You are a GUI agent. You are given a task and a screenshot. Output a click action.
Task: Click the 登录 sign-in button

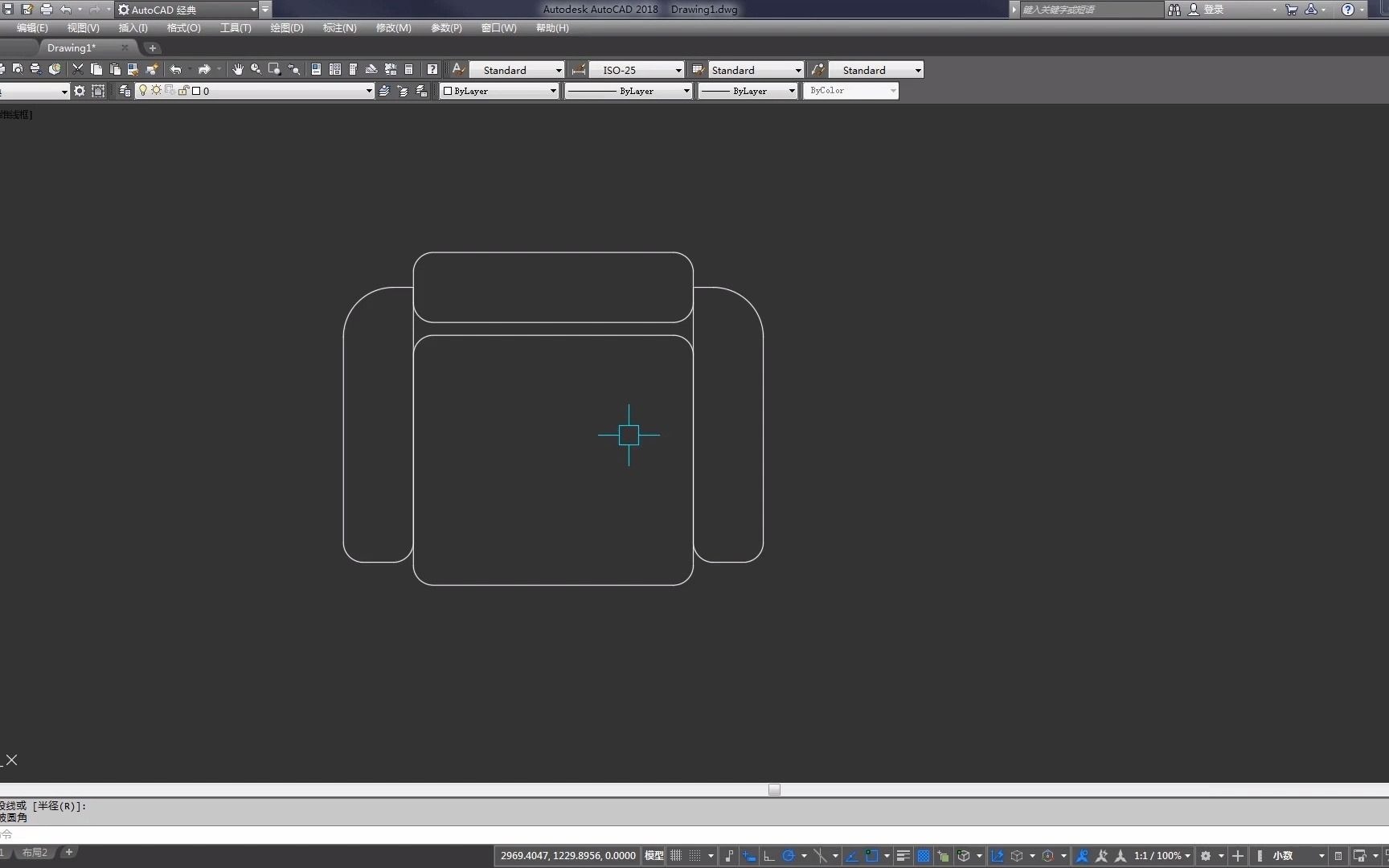(x=1213, y=10)
